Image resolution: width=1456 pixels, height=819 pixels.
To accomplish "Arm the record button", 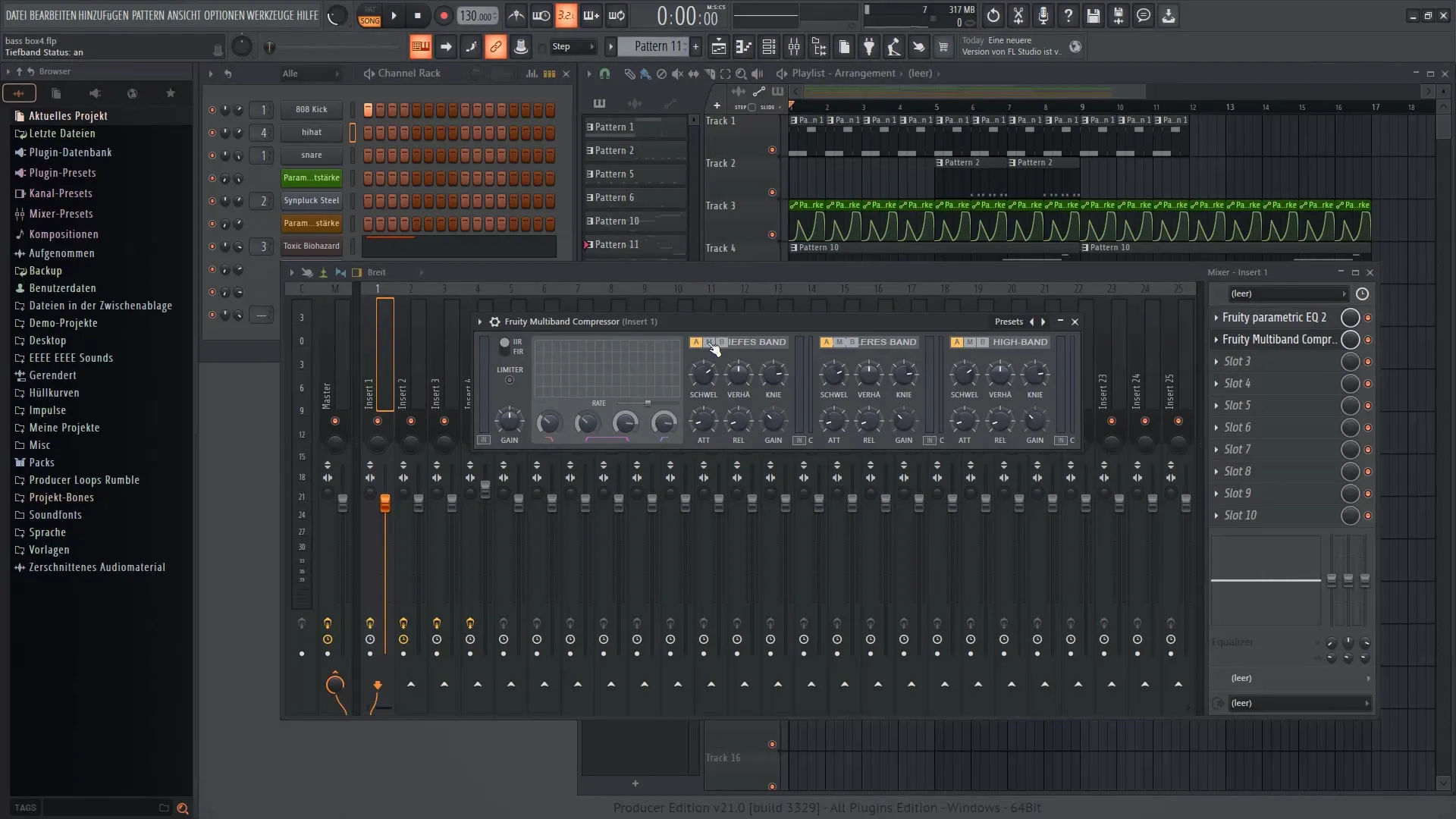I will [x=444, y=15].
